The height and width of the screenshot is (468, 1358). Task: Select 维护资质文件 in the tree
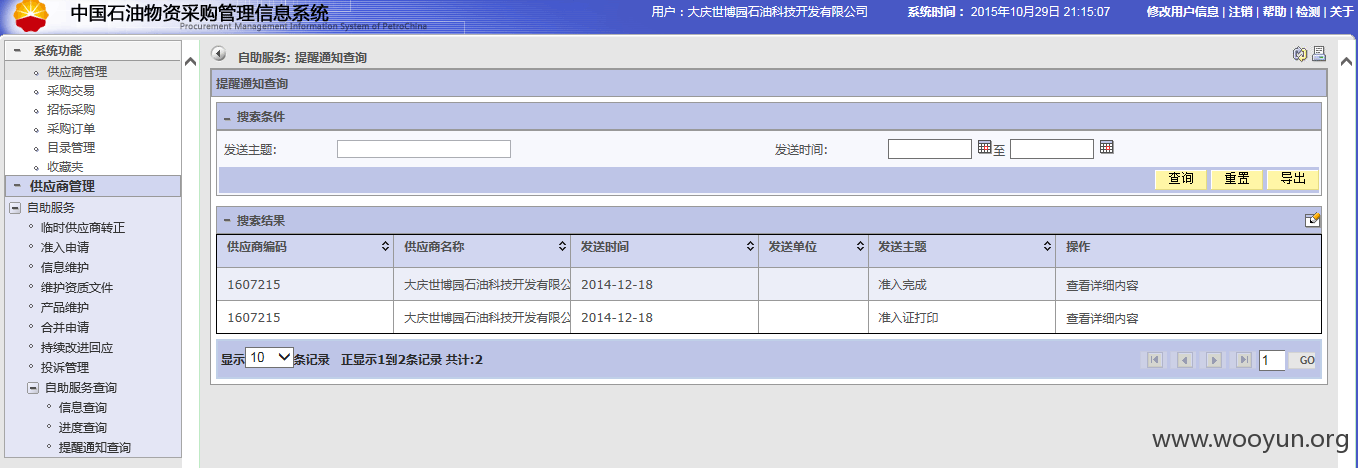(77, 288)
